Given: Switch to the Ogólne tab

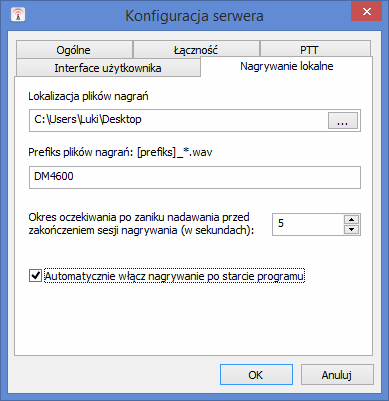Looking at the screenshot, I should click(x=74, y=50).
